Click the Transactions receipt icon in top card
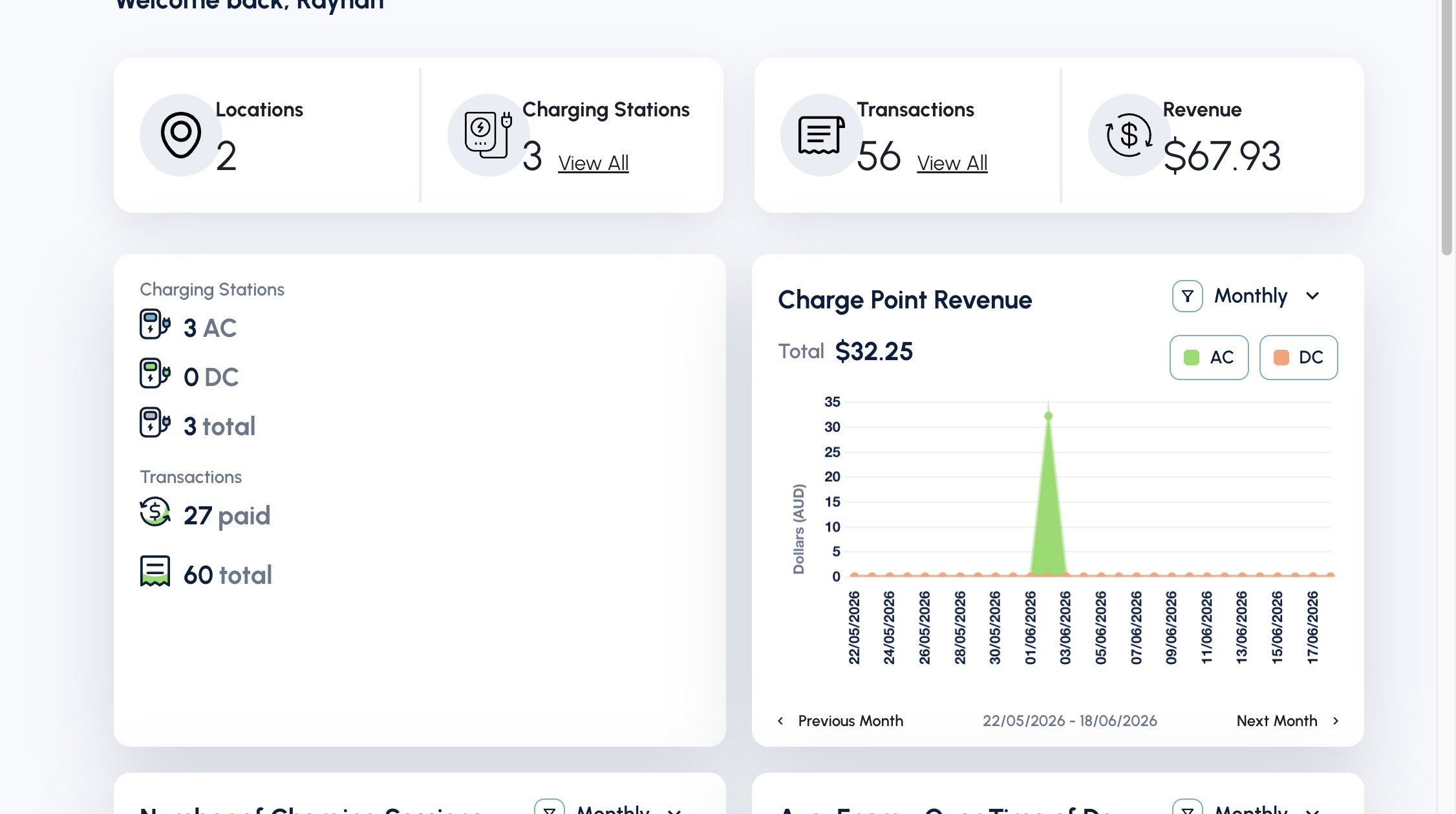This screenshot has width=1456, height=814. coord(821,135)
